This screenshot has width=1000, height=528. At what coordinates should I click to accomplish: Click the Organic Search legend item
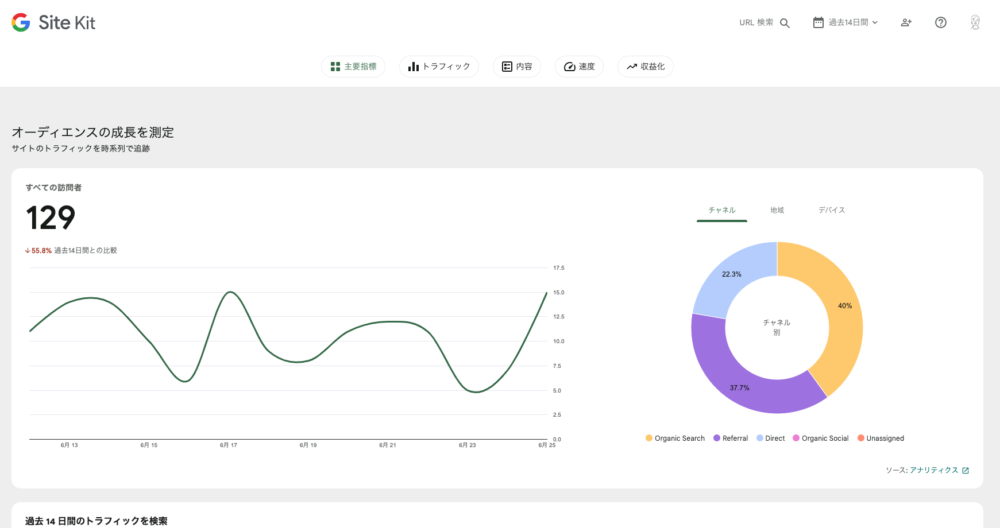click(675, 438)
